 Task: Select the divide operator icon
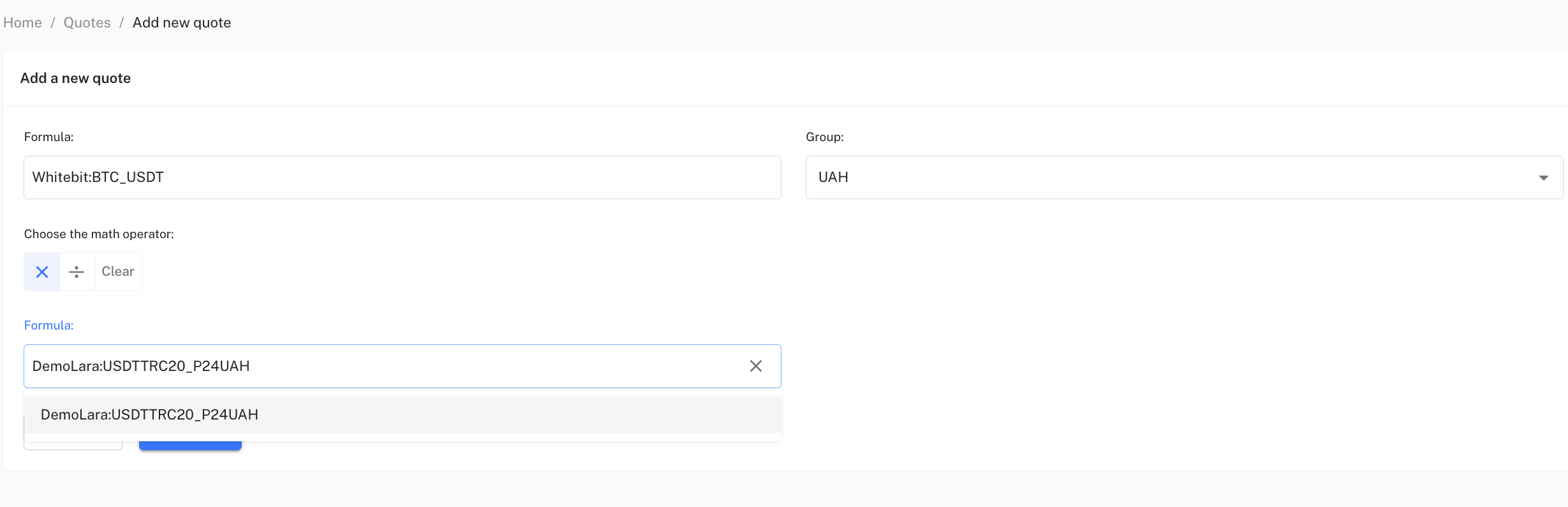(x=77, y=272)
